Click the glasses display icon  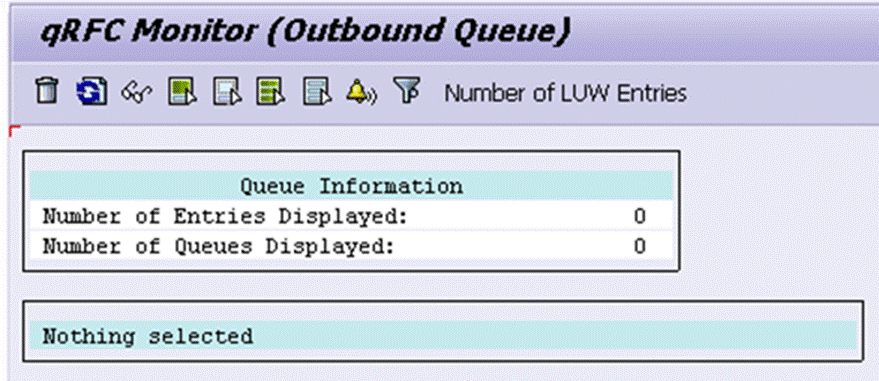click(x=137, y=91)
